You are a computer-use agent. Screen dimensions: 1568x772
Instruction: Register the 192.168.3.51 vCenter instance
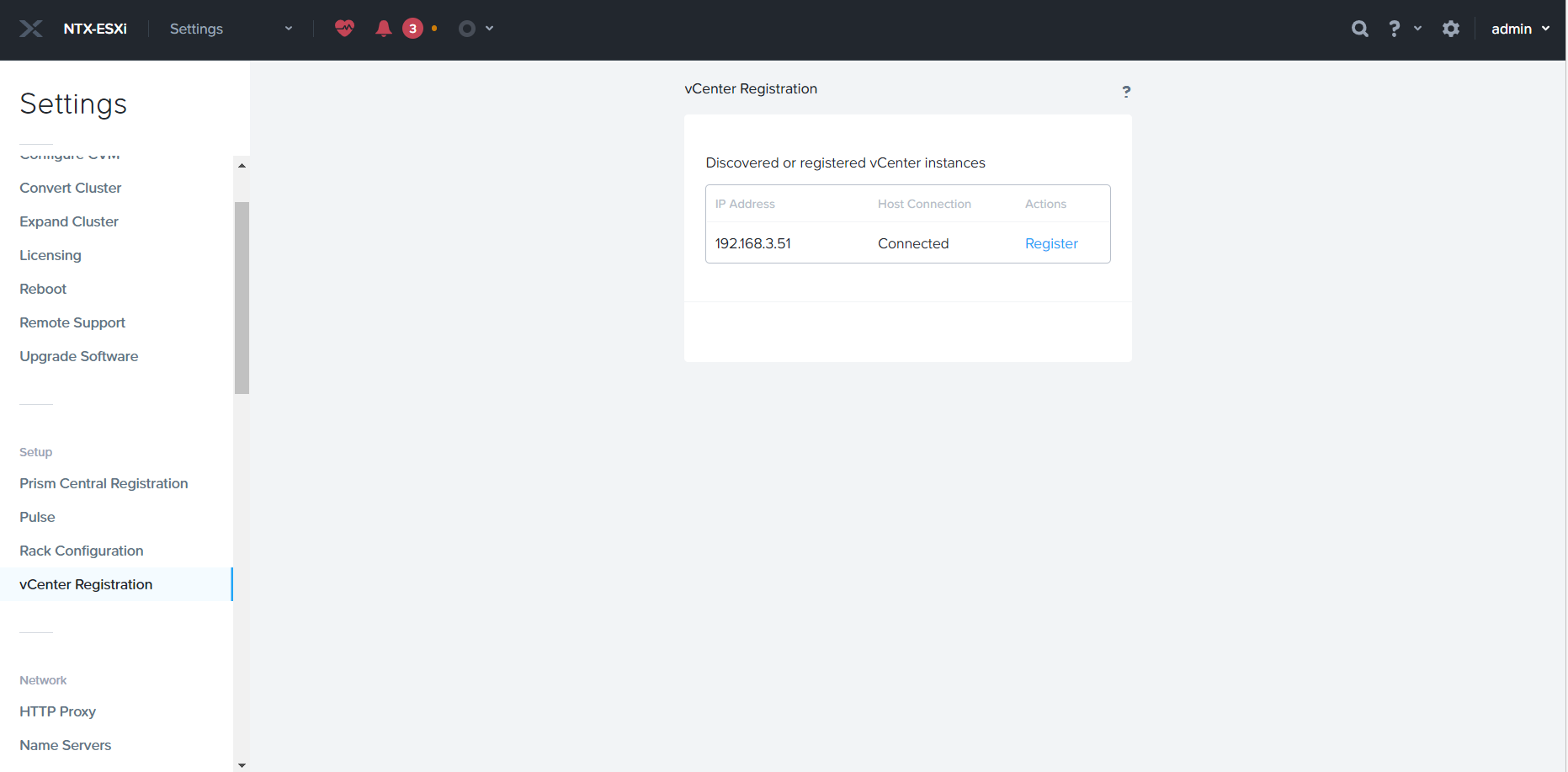[x=1051, y=243]
